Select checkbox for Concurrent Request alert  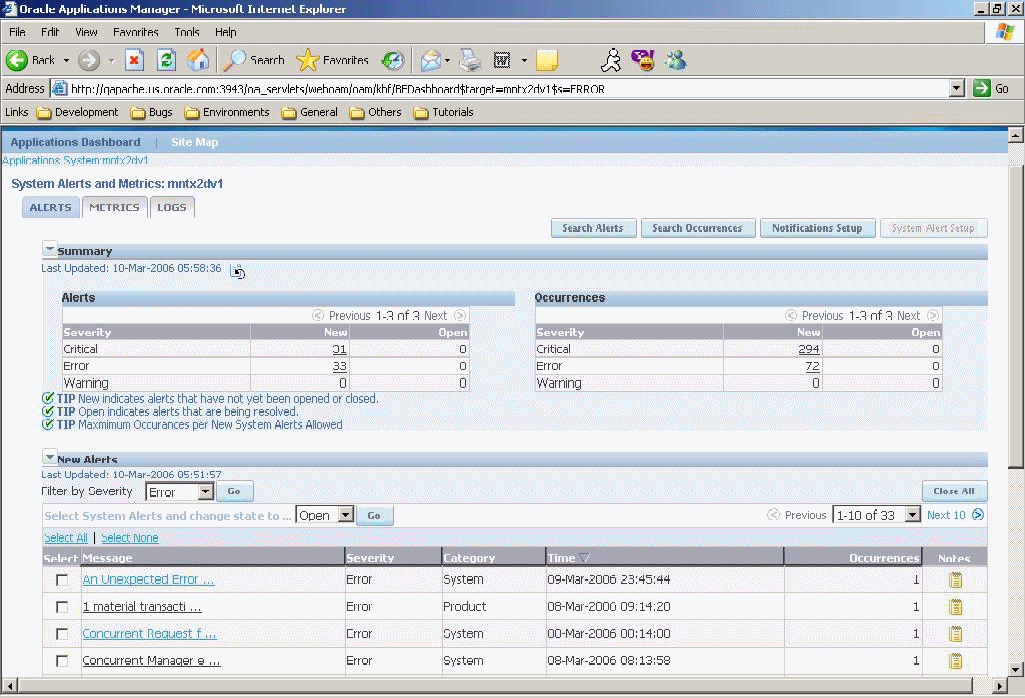[x=62, y=634]
